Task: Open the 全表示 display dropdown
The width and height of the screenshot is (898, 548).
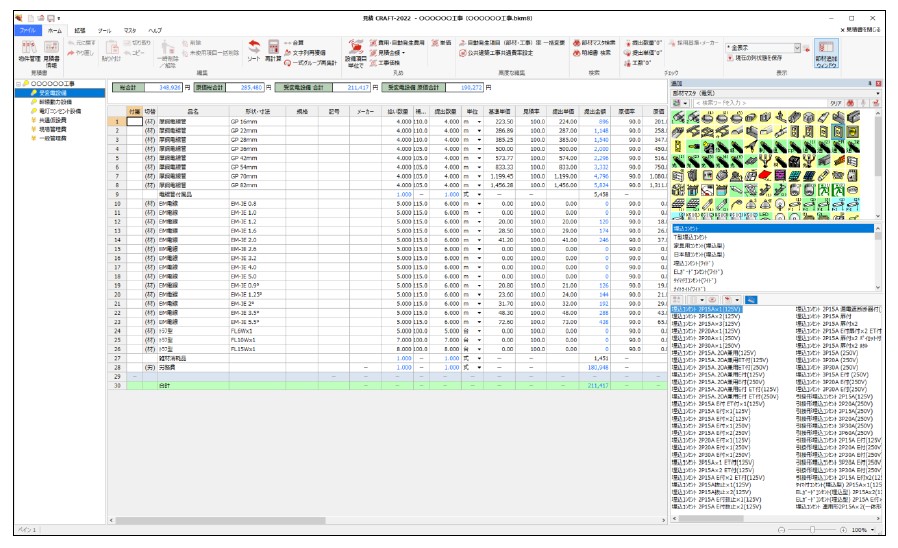Action: click(x=798, y=47)
